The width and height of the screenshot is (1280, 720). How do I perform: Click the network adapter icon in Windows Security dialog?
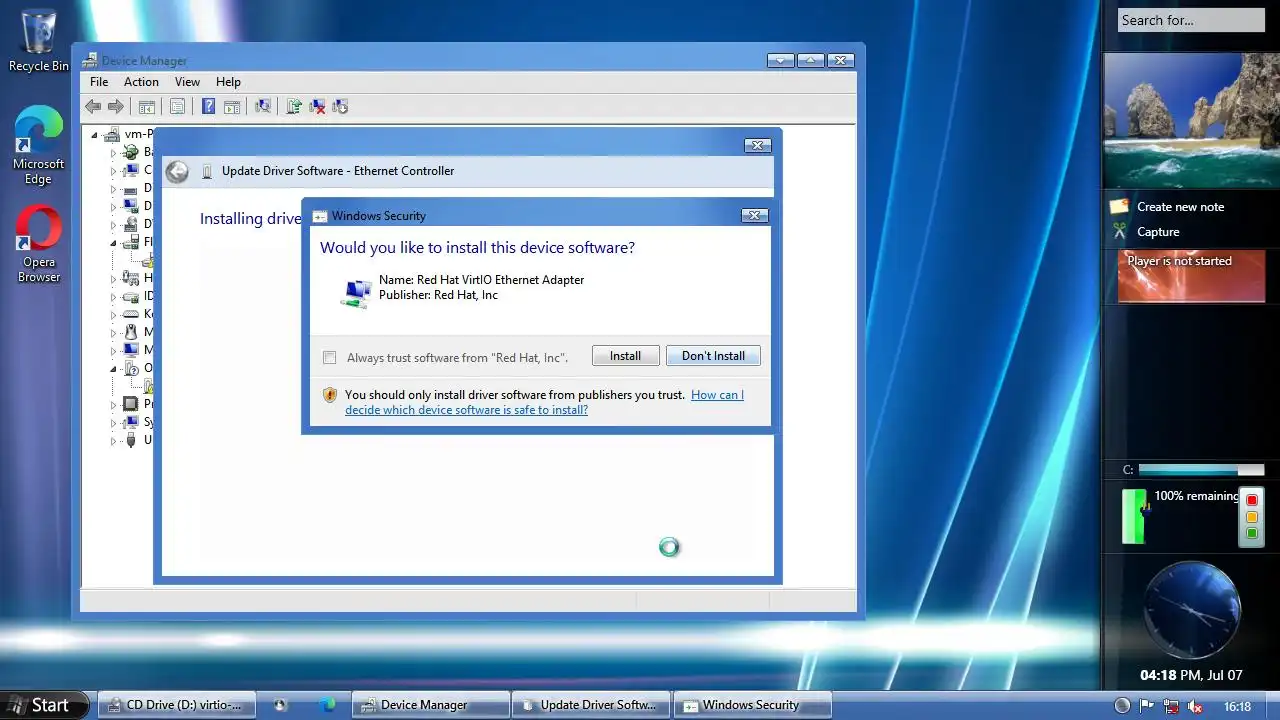point(356,292)
